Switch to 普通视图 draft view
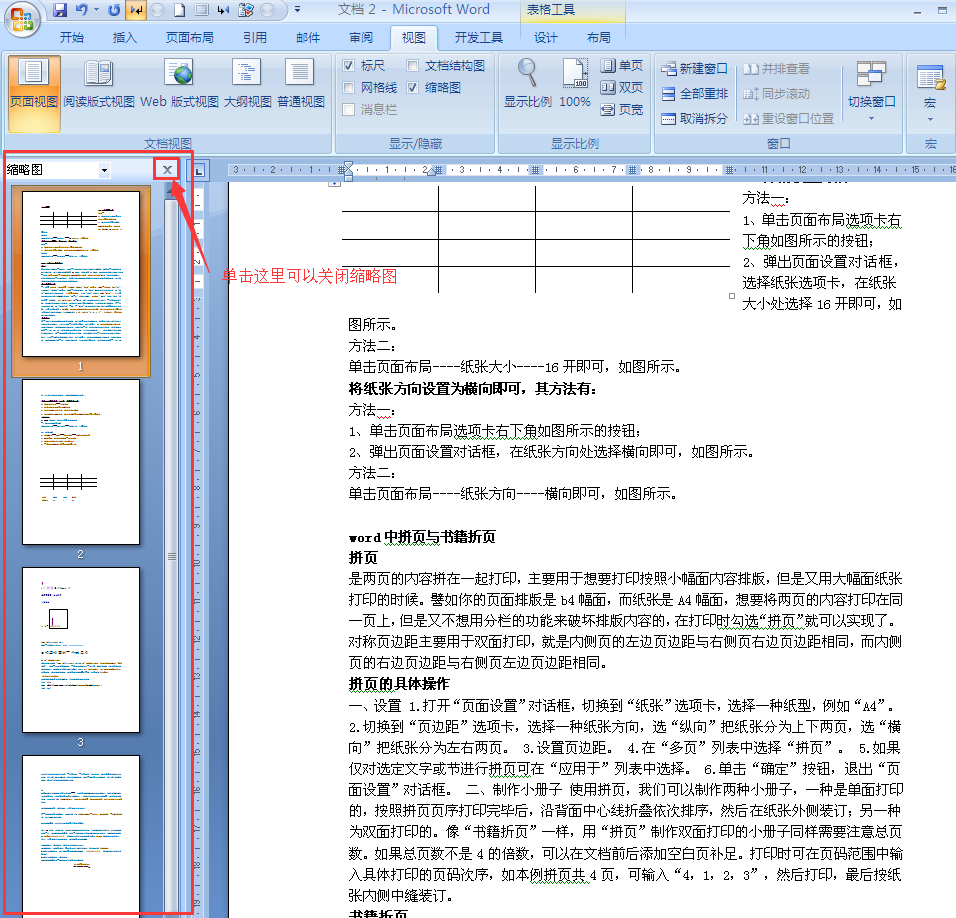The height and width of the screenshot is (918, 956). (x=301, y=85)
